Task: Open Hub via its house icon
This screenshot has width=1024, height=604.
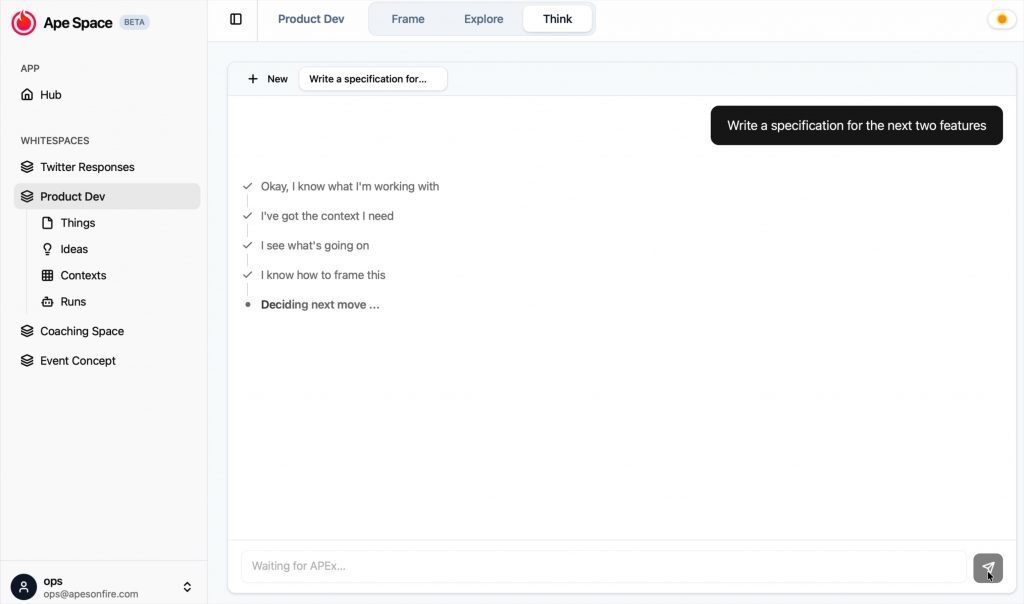Action: 27,95
